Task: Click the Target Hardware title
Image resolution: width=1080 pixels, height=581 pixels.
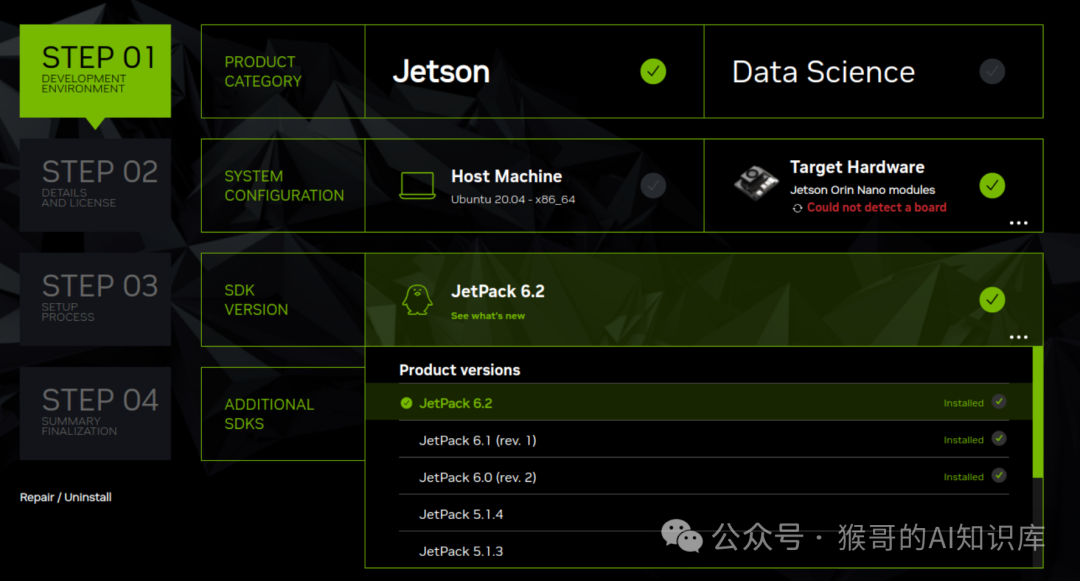Action: (857, 167)
